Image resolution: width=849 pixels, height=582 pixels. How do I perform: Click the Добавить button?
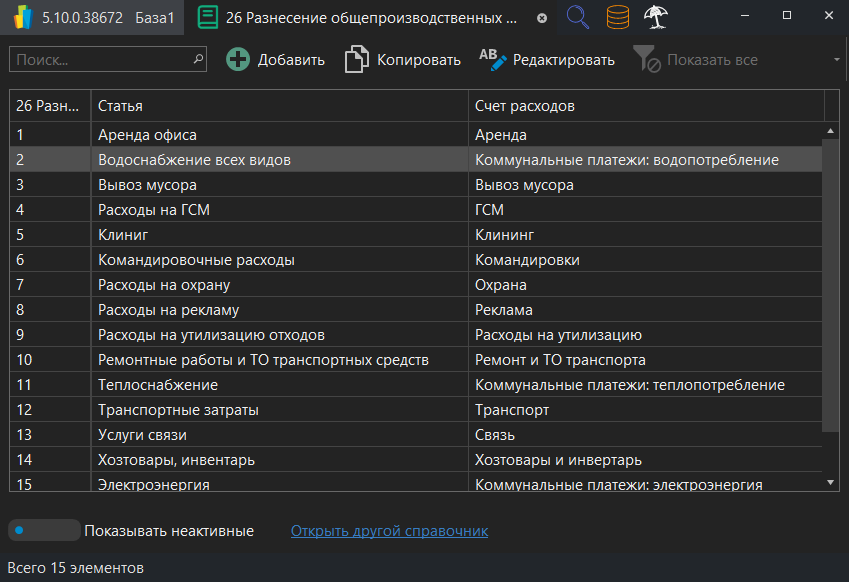click(275, 59)
